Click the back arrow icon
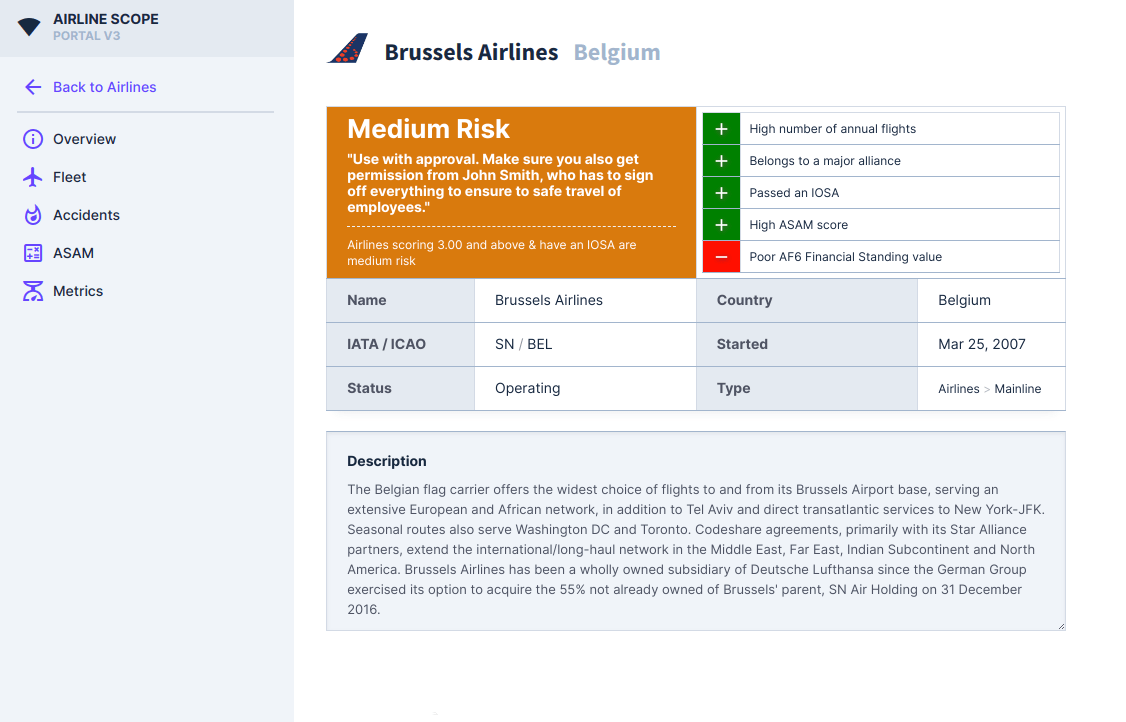The width and height of the screenshot is (1126, 722). (x=33, y=87)
